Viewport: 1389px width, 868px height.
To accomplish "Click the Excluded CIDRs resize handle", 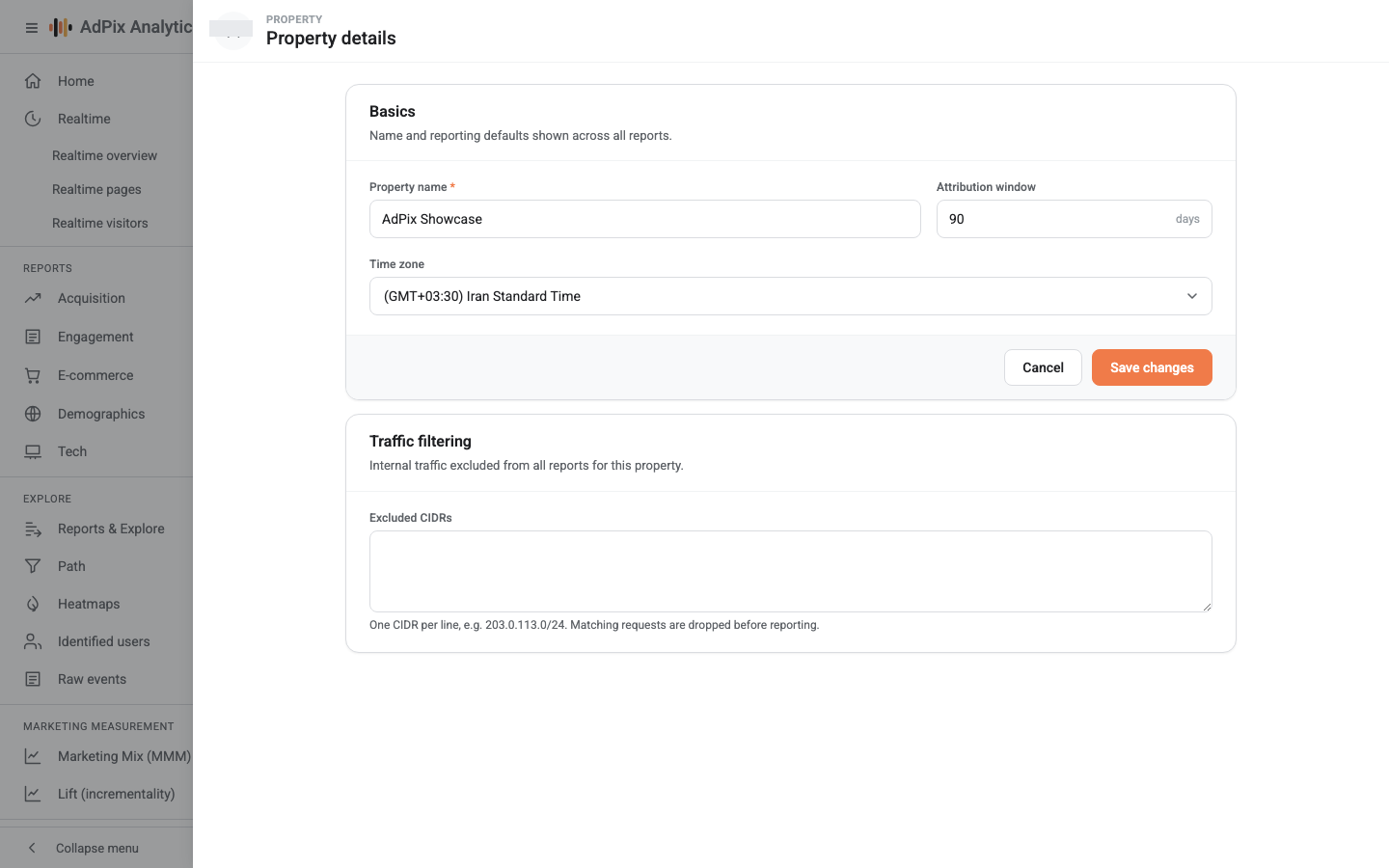I will [1206, 606].
